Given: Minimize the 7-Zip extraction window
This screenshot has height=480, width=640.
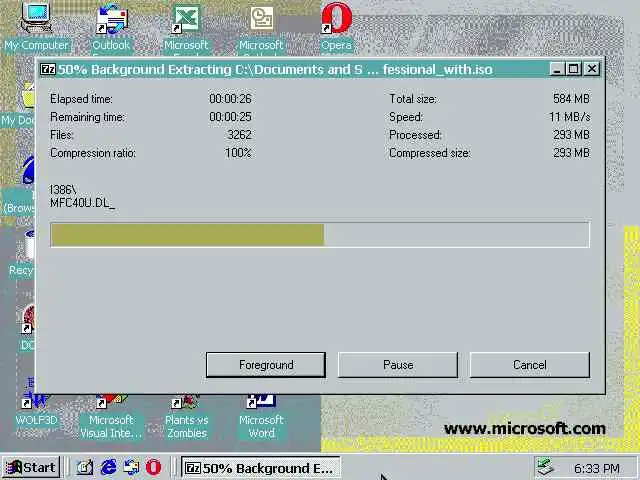Looking at the screenshot, I should pos(557,69).
